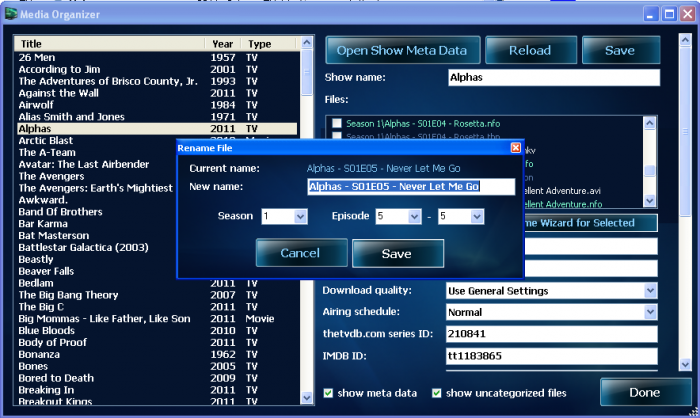Click the down arrow of the show list scrollbar
The image size is (700, 418).
(x=307, y=397)
